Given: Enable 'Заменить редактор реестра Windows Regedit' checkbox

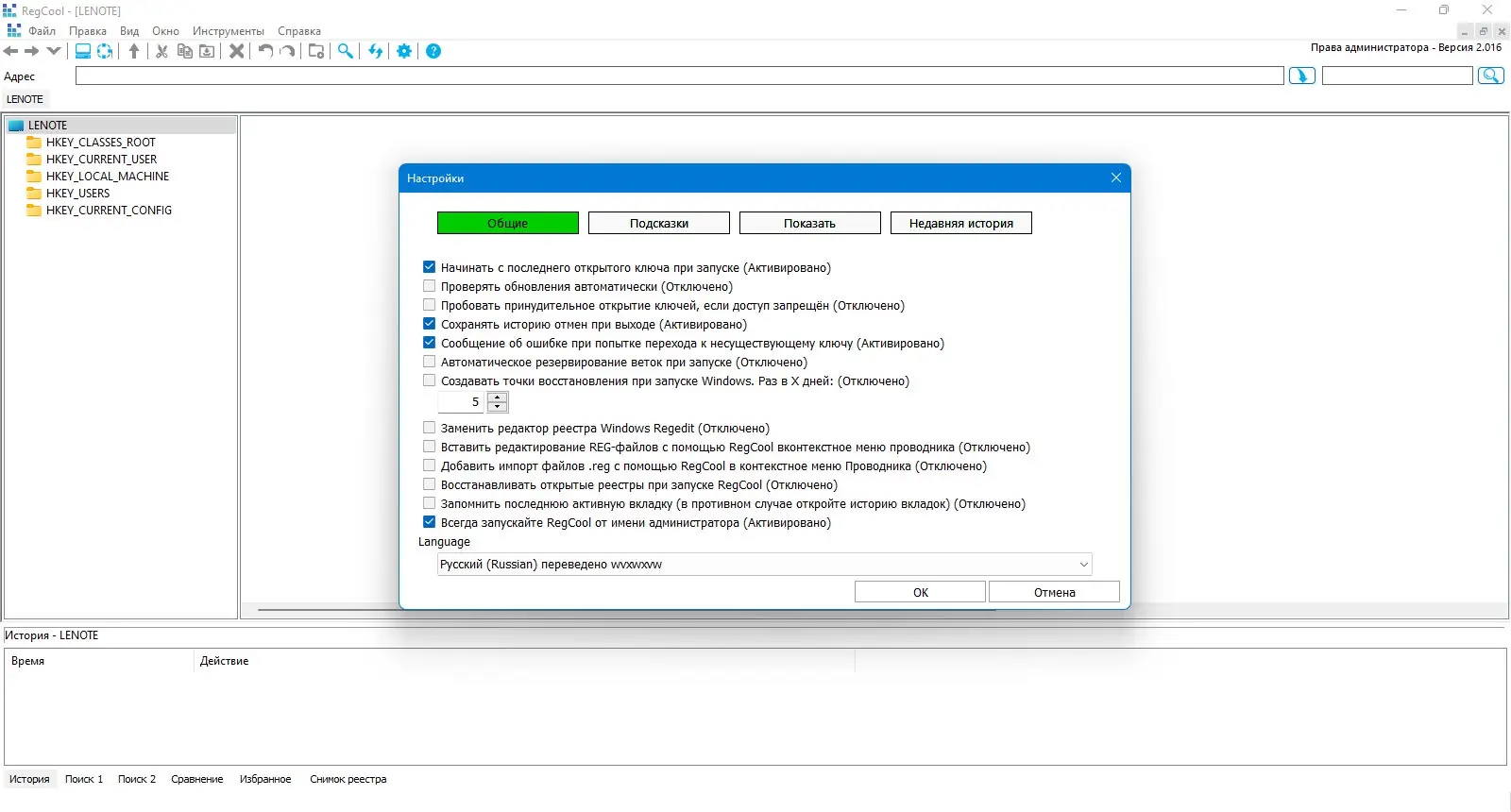Looking at the screenshot, I should tap(430, 428).
